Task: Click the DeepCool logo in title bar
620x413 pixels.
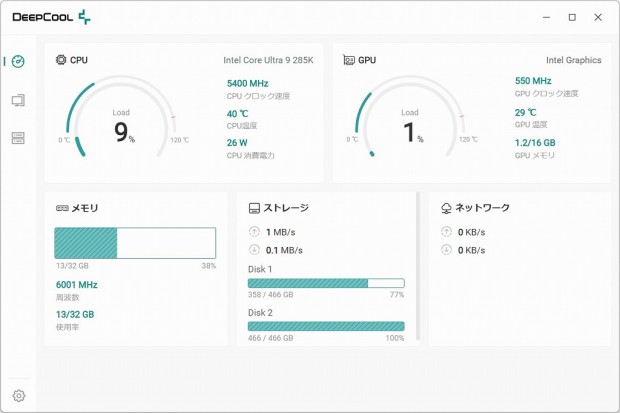Action: click(51, 17)
